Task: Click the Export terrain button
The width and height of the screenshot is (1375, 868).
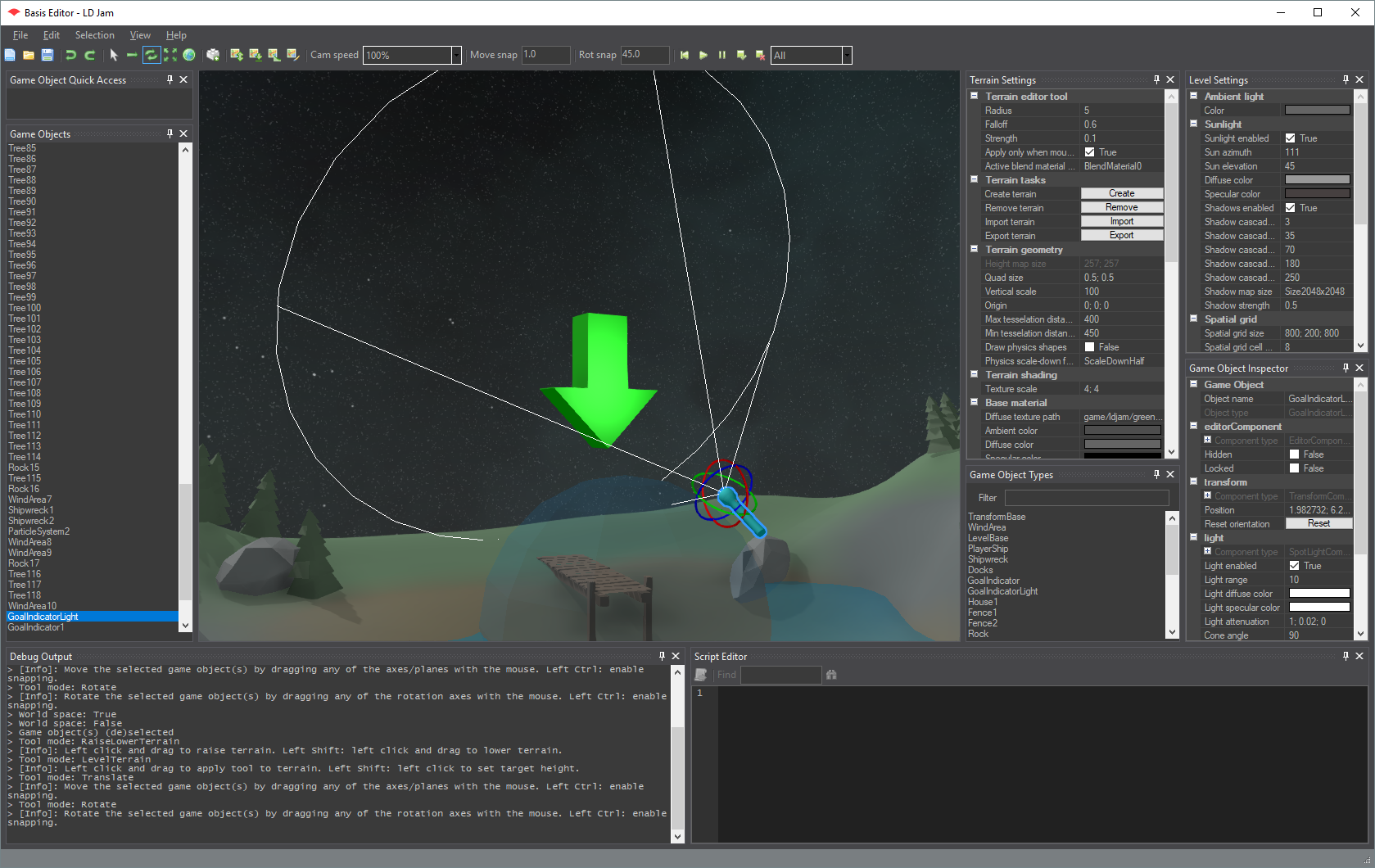Action: pos(1122,235)
